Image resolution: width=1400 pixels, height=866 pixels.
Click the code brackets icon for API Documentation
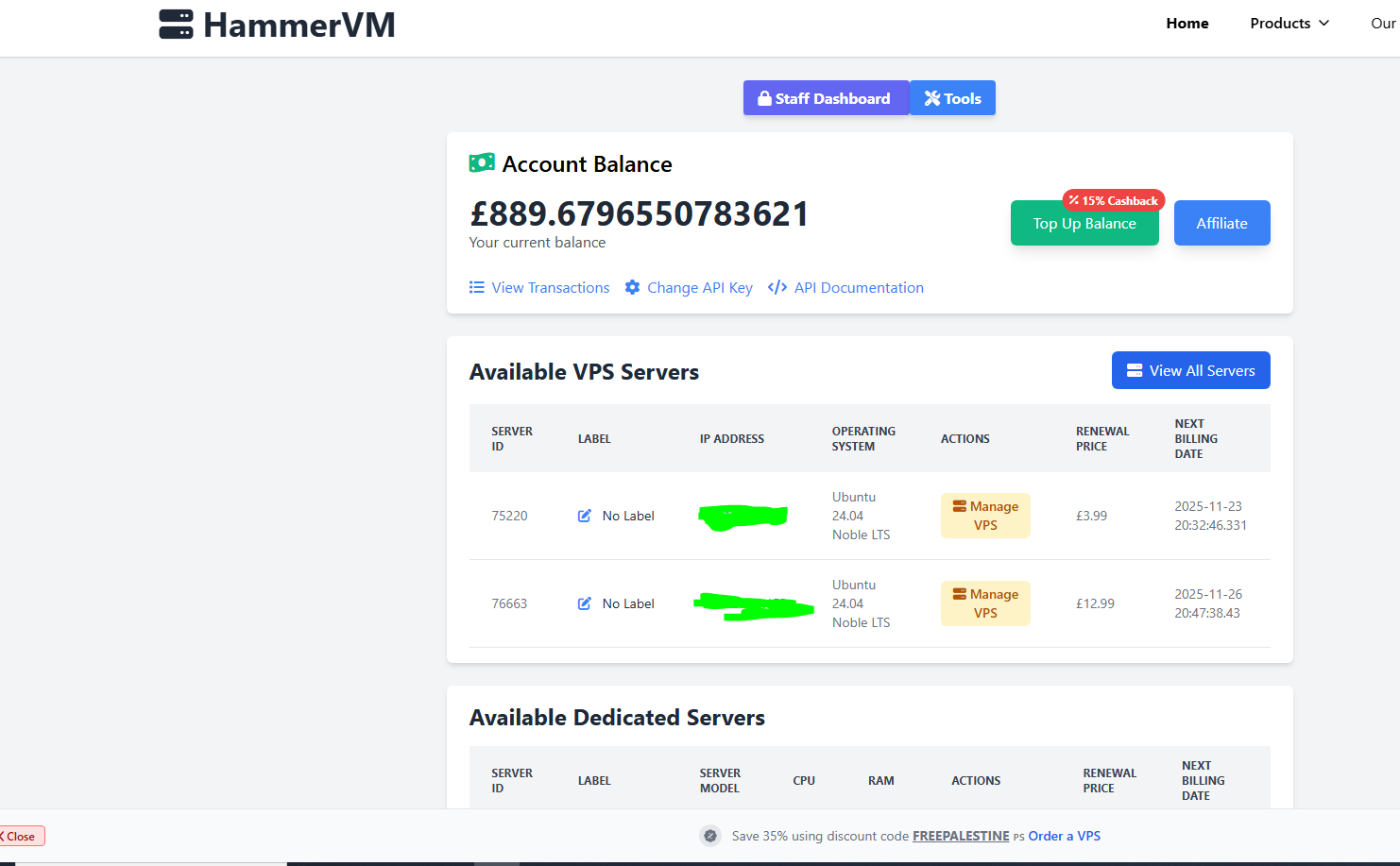777,287
